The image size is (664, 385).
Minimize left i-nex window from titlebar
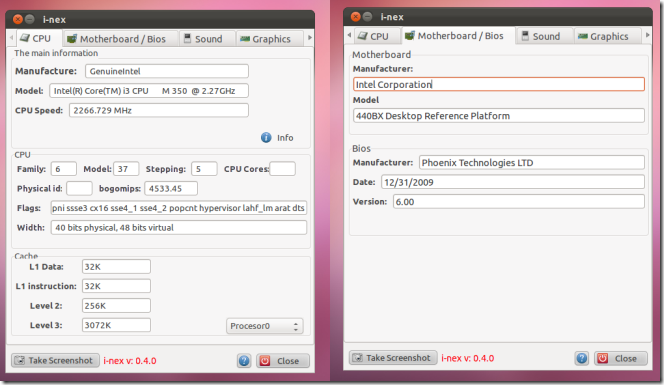pyautogui.click(x=30, y=19)
